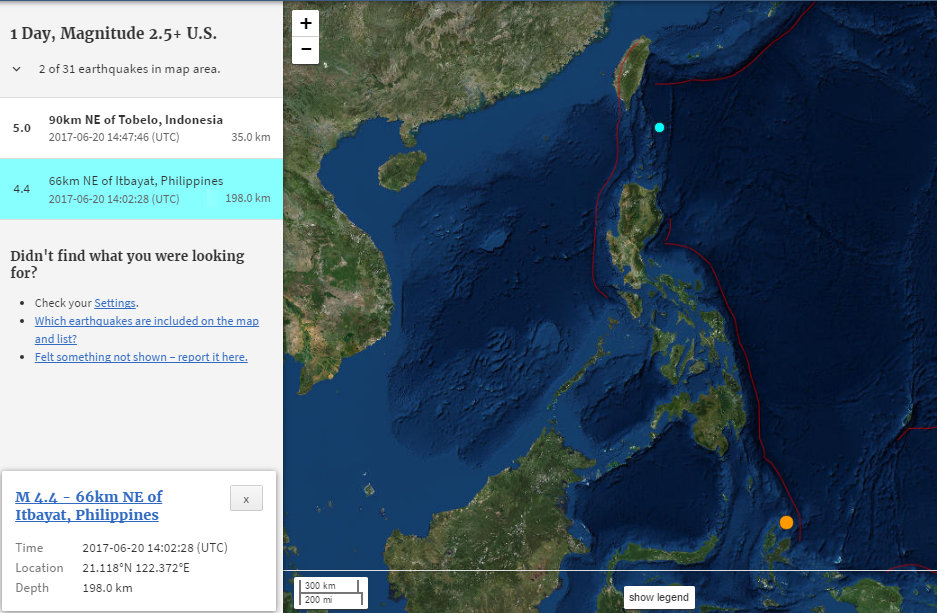Collapse the earthquake list using the chevron

coord(15,69)
